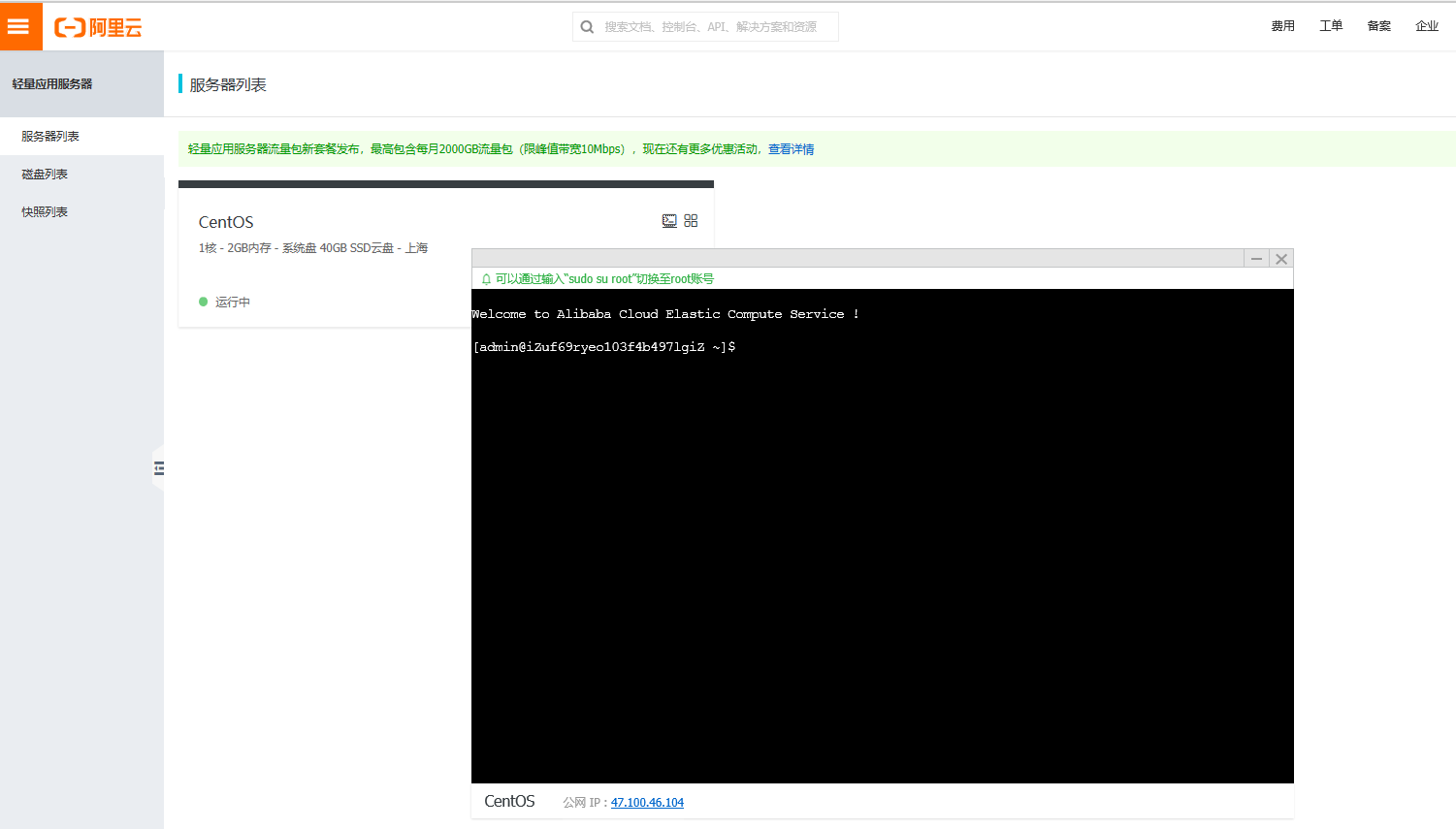The image size is (1456, 829).
Task: Click the search magnifier icon
Action: pos(587,27)
